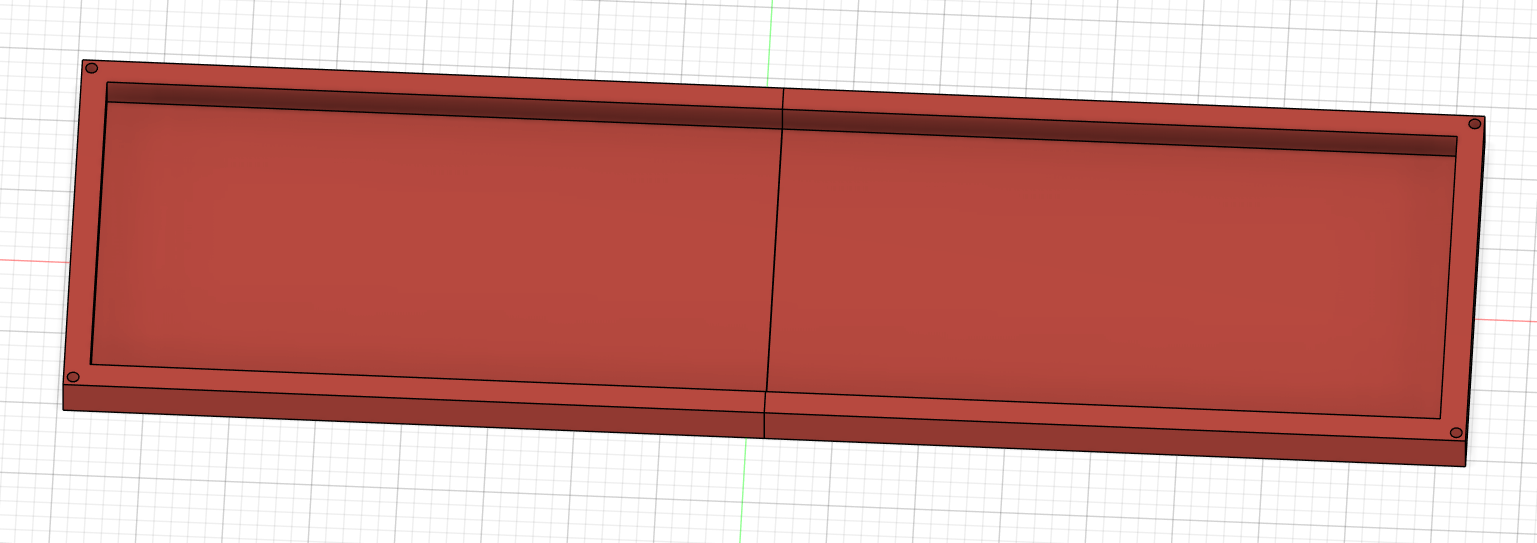Select the screw hole at the top-right corner
This screenshot has width=1537, height=543.
click(1474, 123)
